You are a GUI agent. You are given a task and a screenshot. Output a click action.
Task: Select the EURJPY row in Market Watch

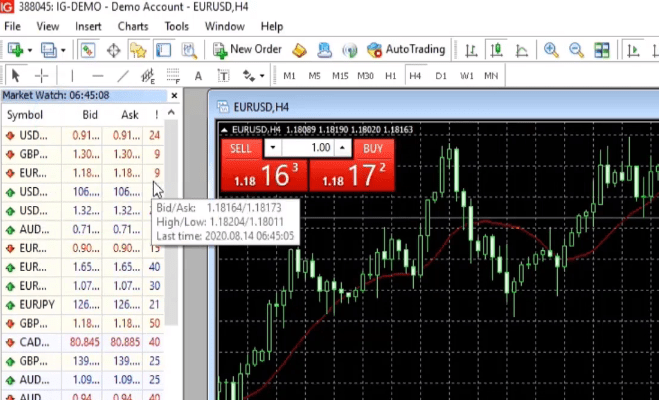[x=24, y=304]
